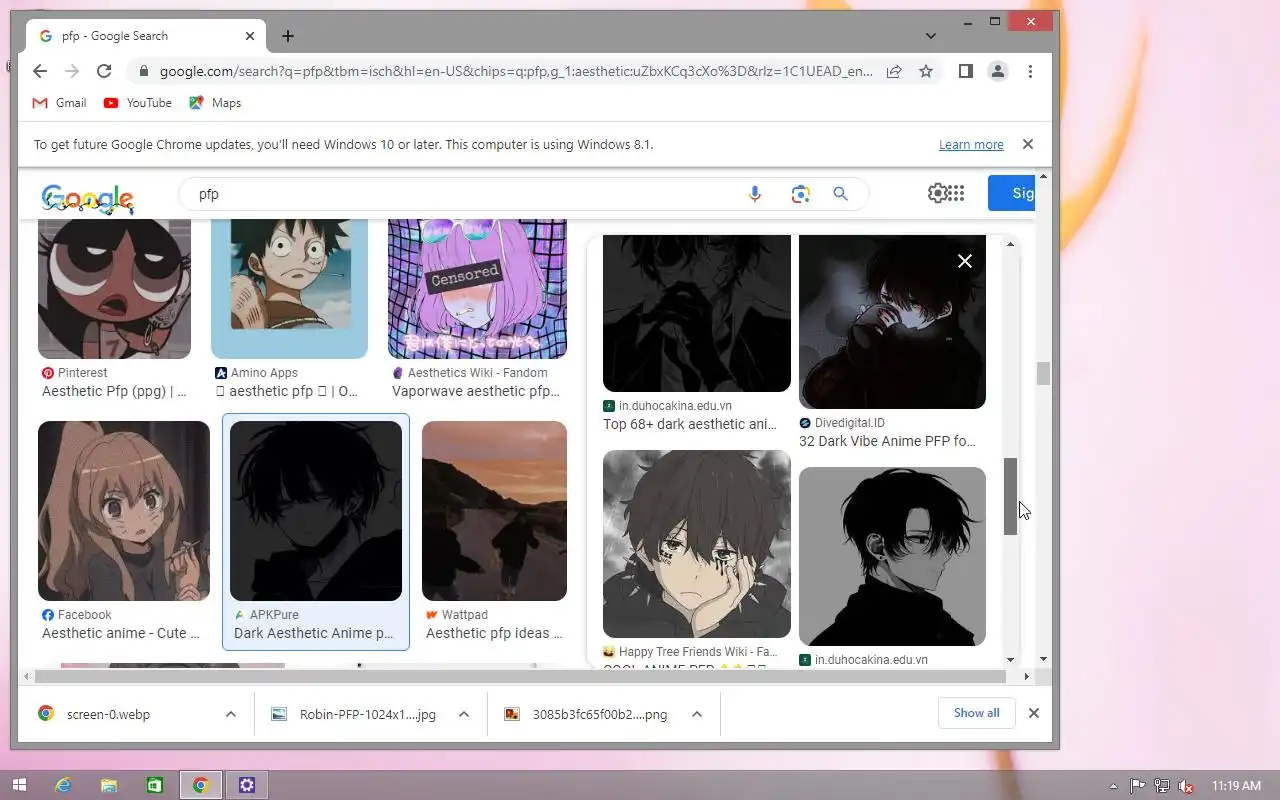Open the YouTube bookmark
The width and height of the screenshot is (1280, 800).
(x=137, y=103)
